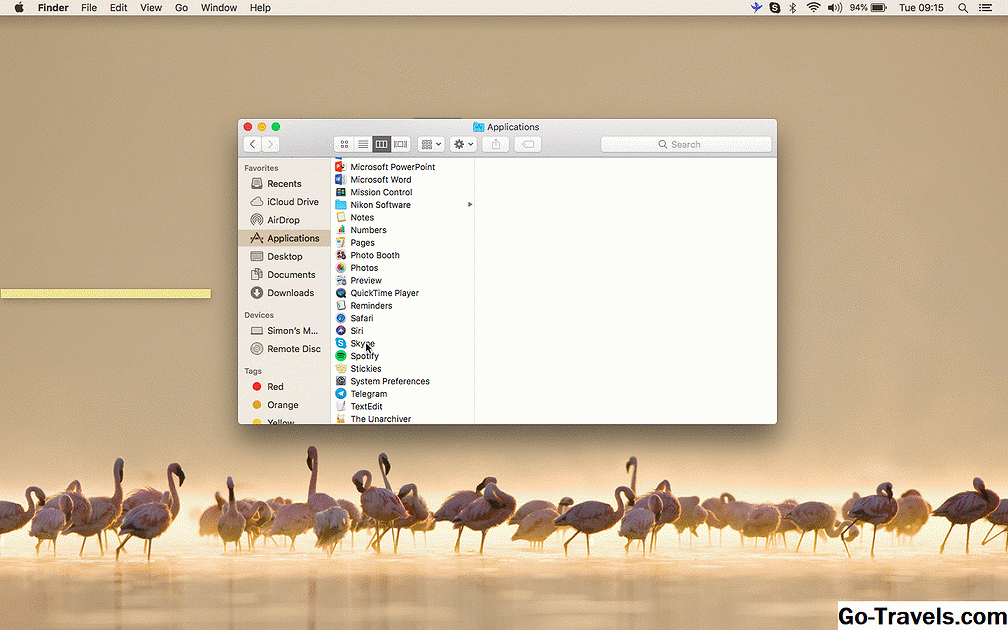The height and width of the screenshot is (630, 1008).
Task: Click the Skype icon in the menu bar
Action: pyautogui.click(x=774, y=8)
